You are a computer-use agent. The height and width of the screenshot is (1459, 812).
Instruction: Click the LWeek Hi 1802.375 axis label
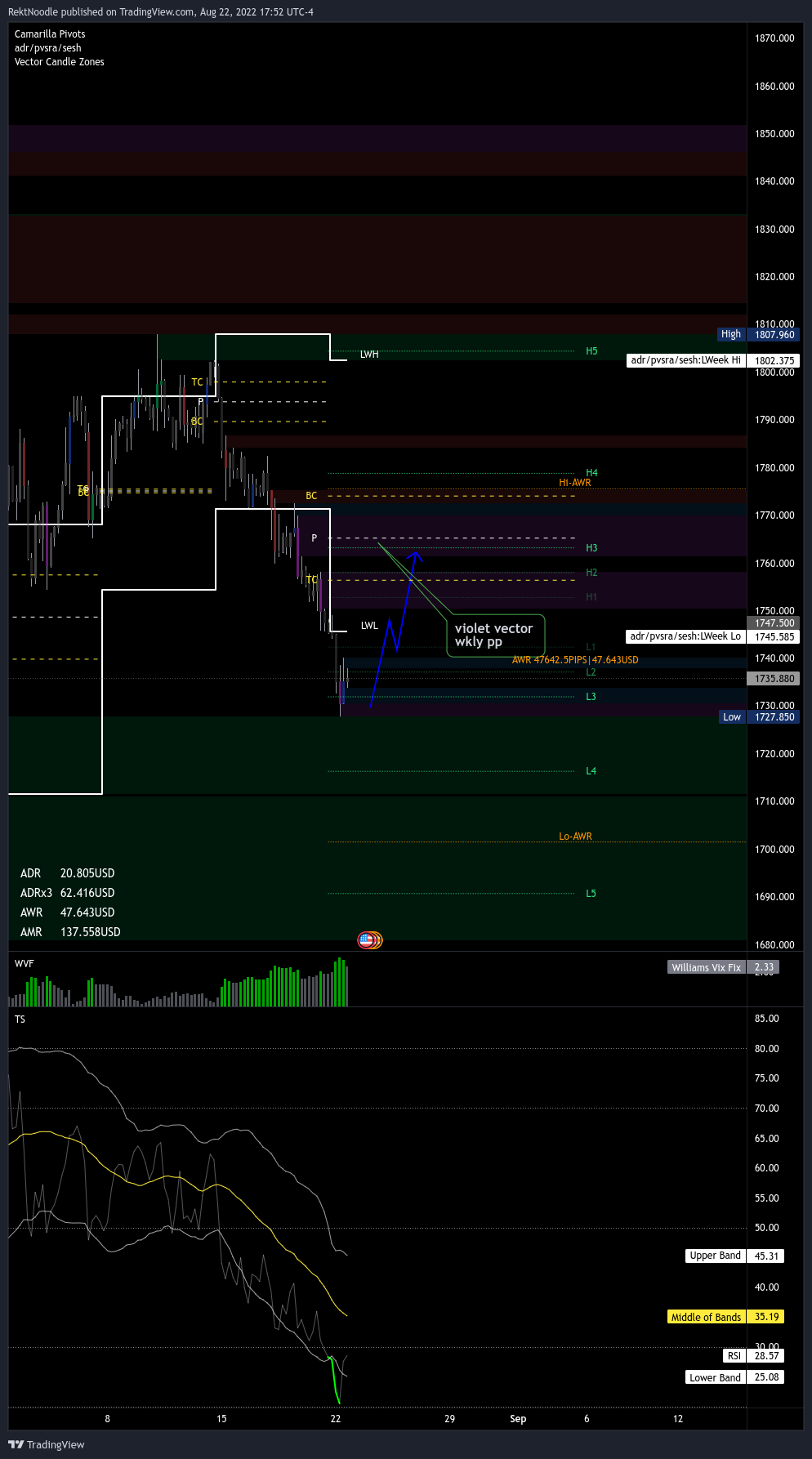(712, 360)
